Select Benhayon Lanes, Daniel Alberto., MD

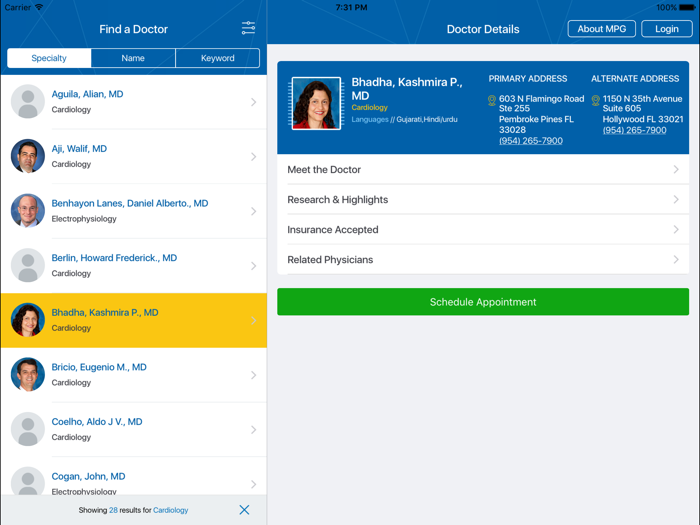(x=130, y=203)
